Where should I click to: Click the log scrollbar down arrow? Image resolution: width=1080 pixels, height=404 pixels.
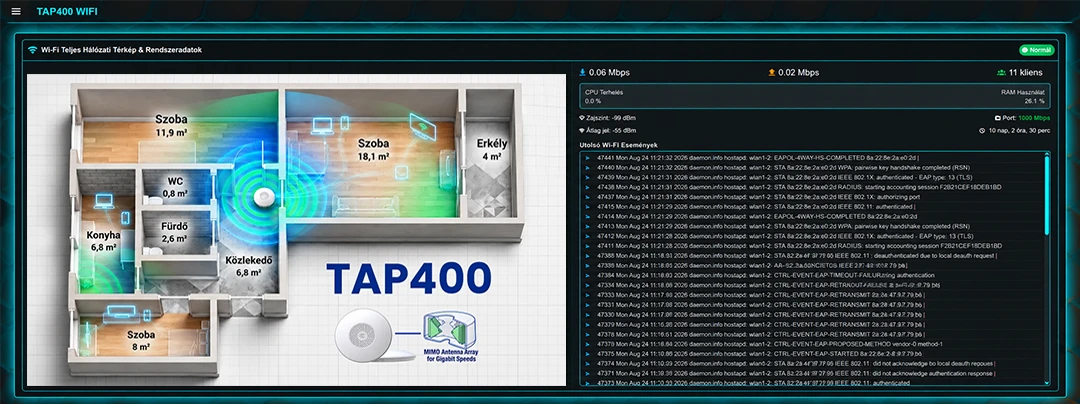tap(1047, 383)
